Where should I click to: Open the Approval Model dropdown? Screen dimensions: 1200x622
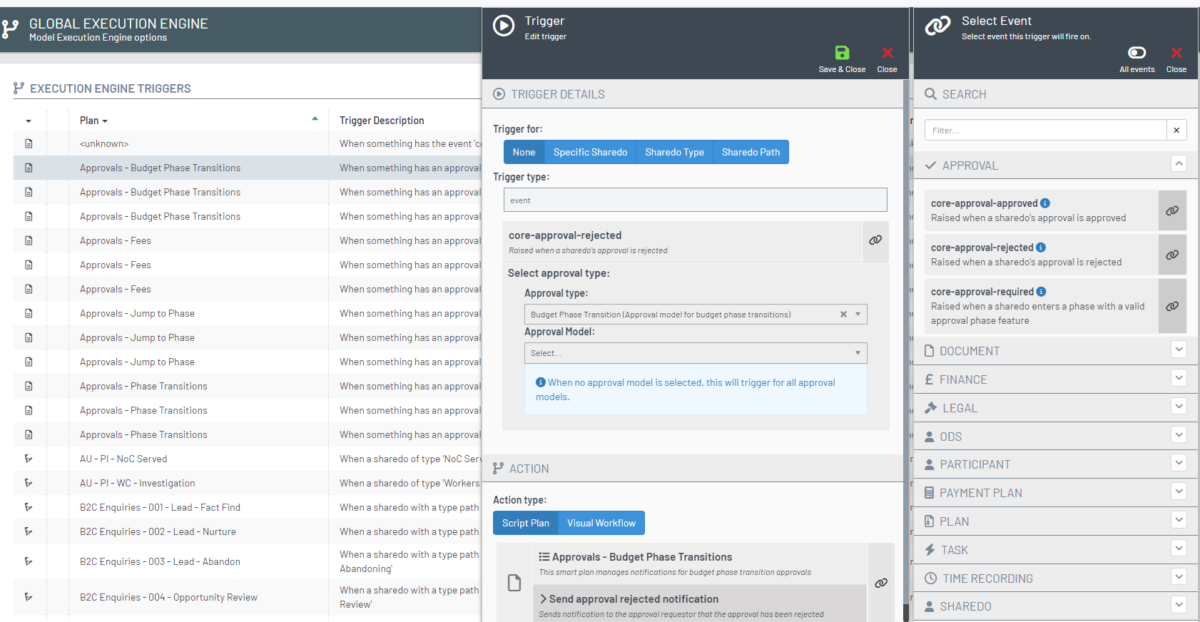tap(695, 353)
